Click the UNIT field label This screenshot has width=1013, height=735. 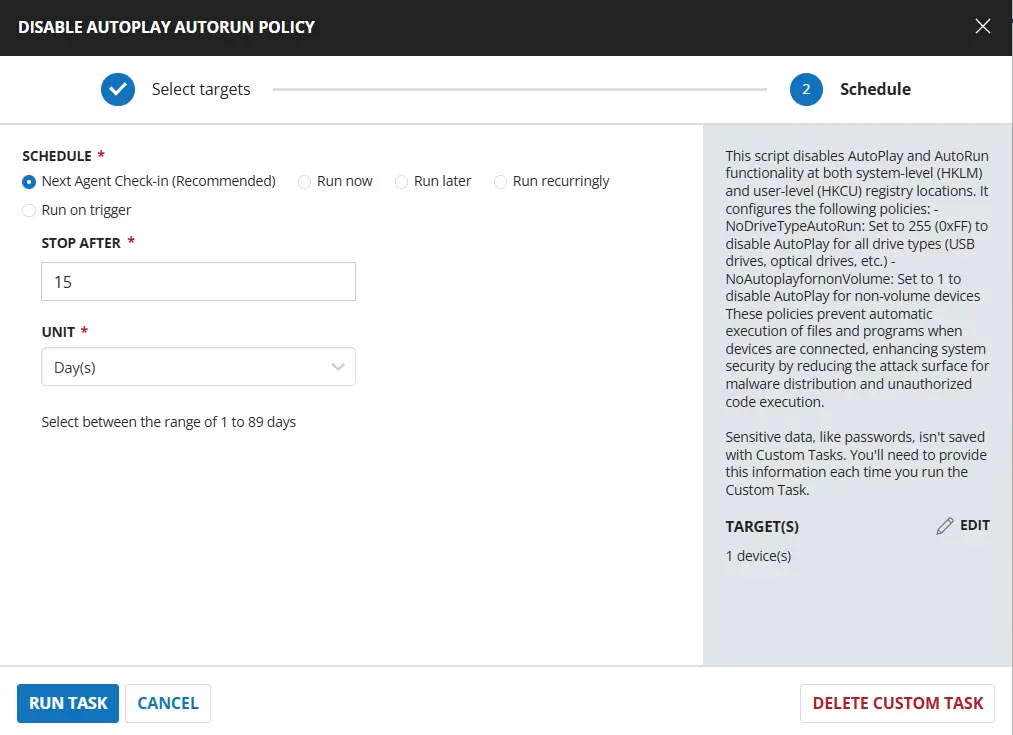[x=58, y=332]
